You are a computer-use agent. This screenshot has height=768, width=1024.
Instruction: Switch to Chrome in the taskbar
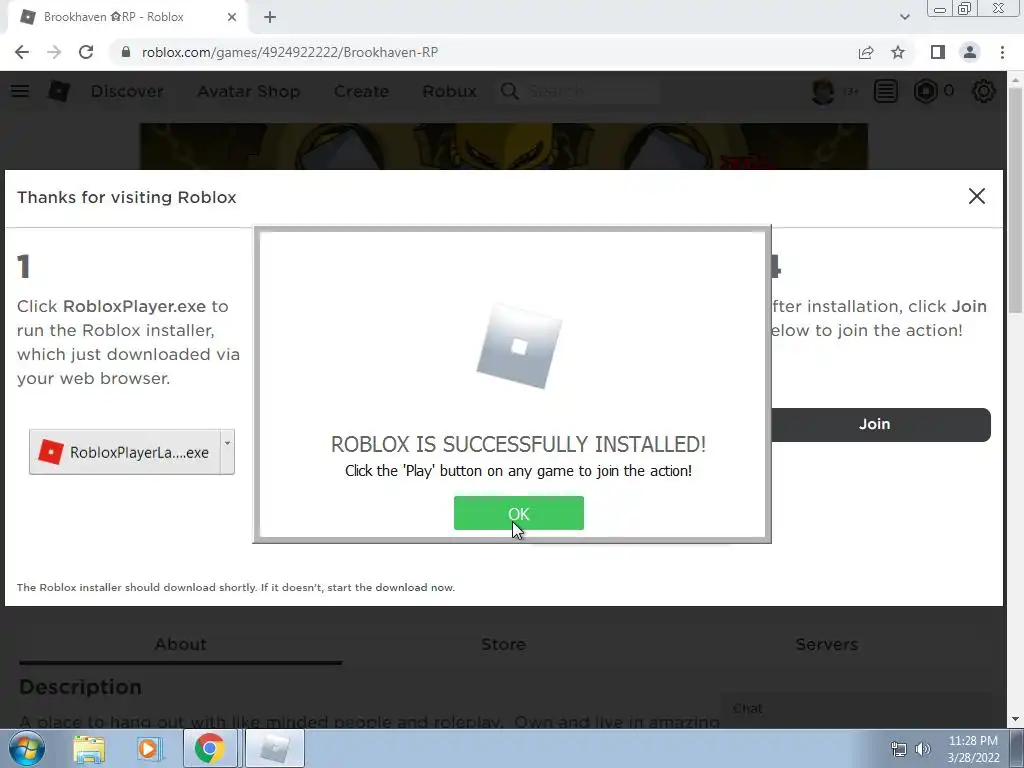coord(209,749)
